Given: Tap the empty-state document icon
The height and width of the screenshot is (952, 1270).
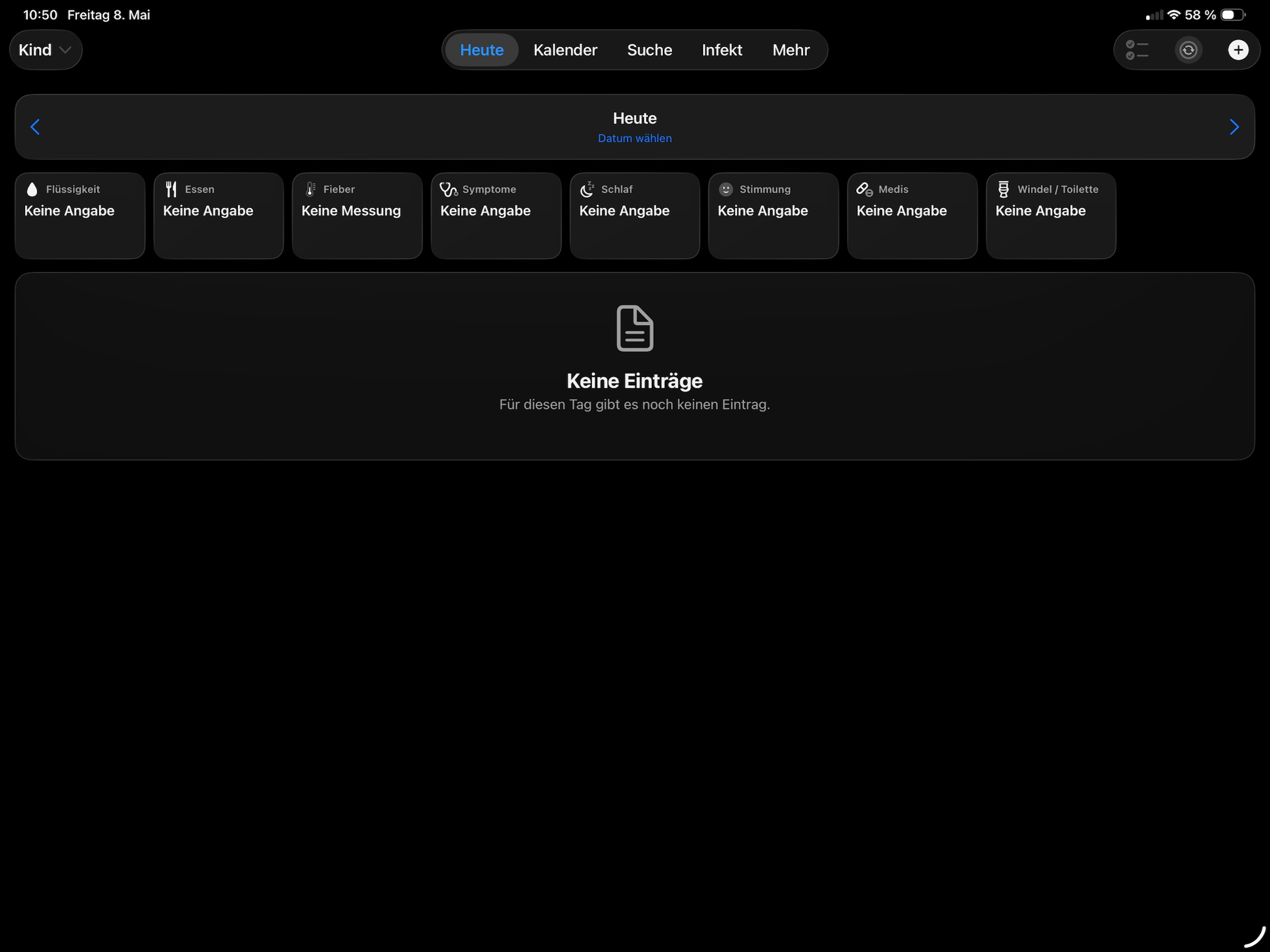Looking at the screenshot, I should click(635, 328).
